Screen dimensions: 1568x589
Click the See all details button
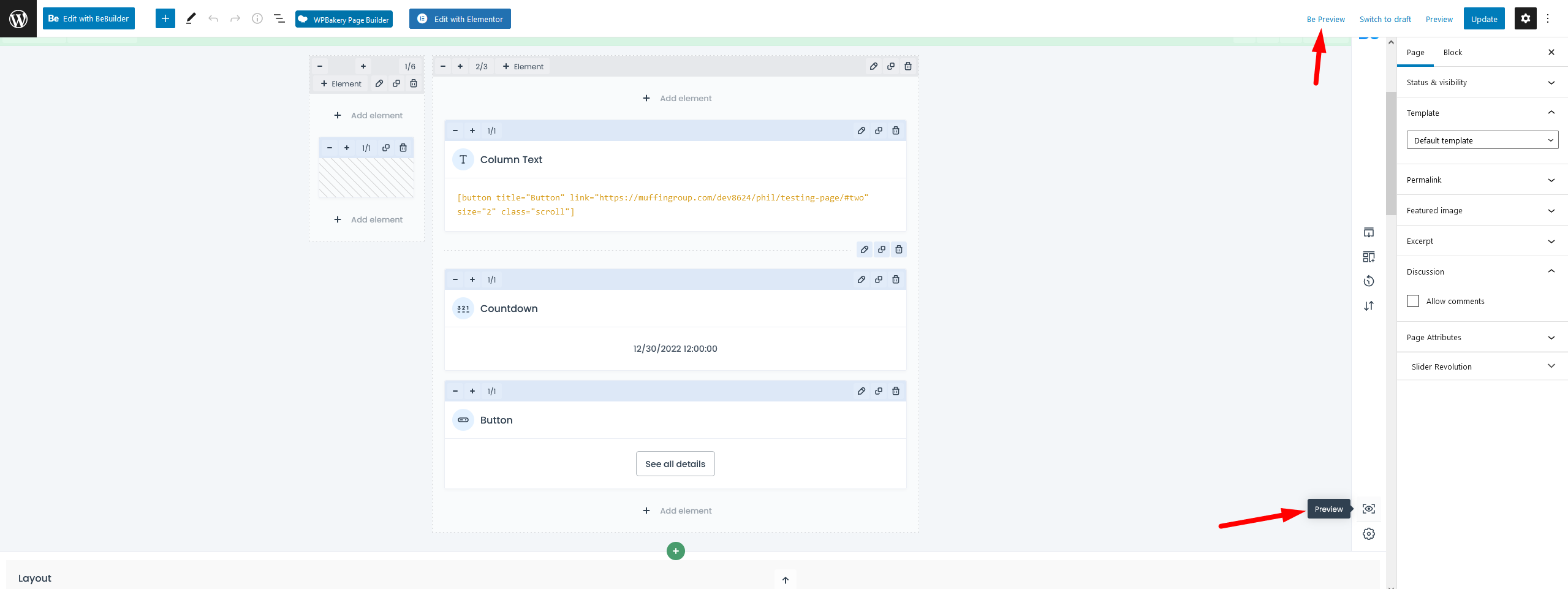coord(675,464)
